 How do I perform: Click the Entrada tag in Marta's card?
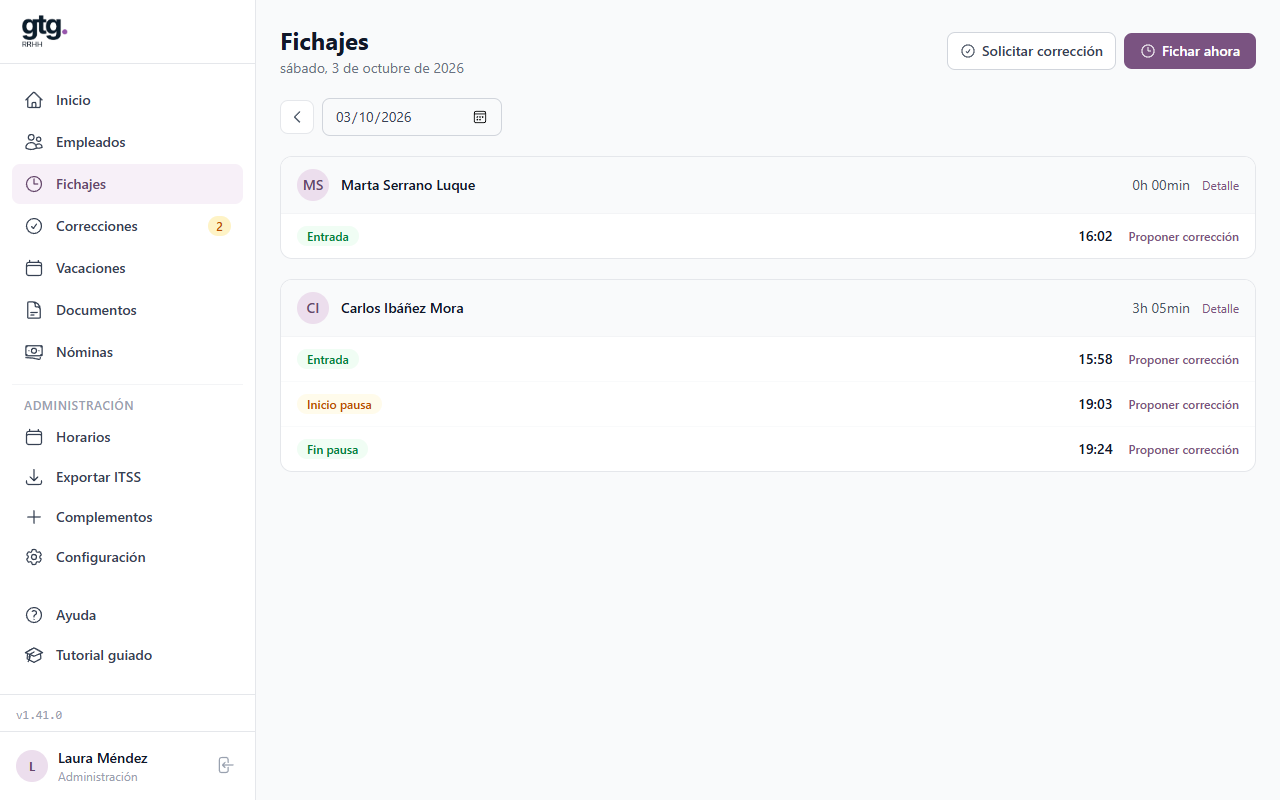pyautogui.click(x=328, y=237)
